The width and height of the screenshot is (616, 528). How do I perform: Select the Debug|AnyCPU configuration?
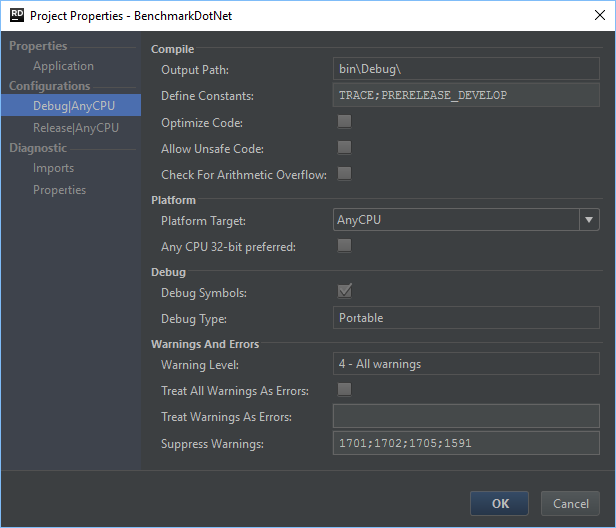tap(71, 105)
